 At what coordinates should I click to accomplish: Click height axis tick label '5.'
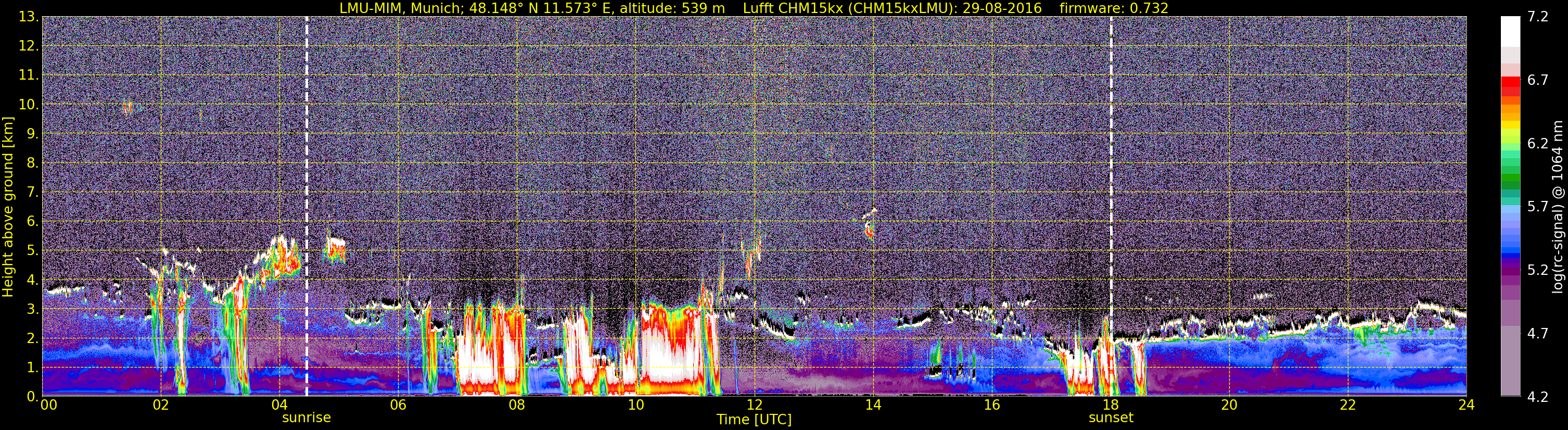pyautogui.click(x=32, y=250)
